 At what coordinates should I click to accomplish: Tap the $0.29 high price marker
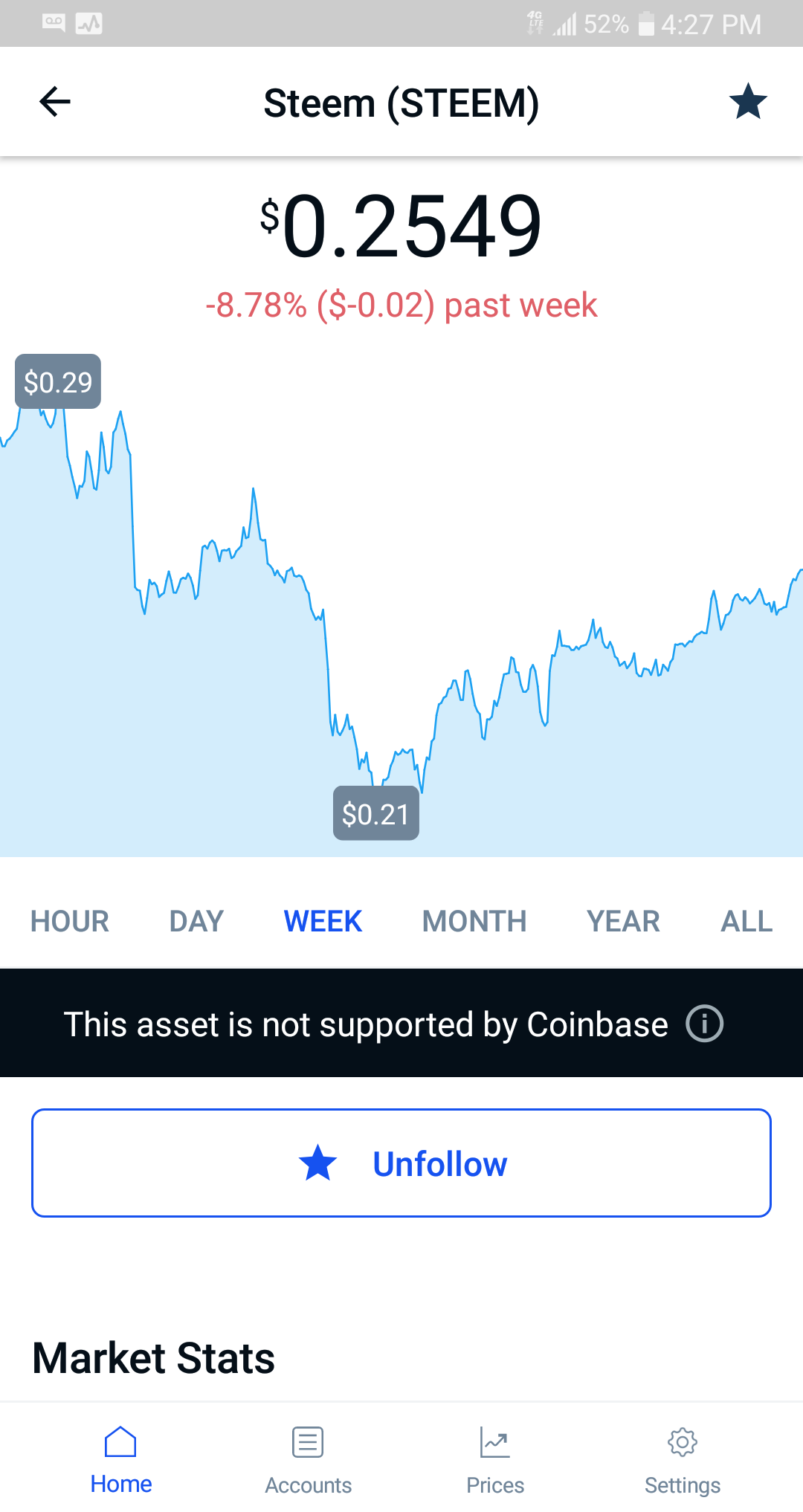58,382
